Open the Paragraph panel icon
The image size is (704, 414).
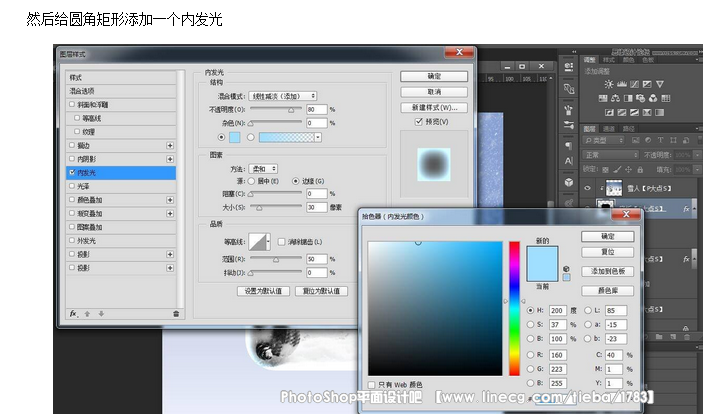pos(569,145)
